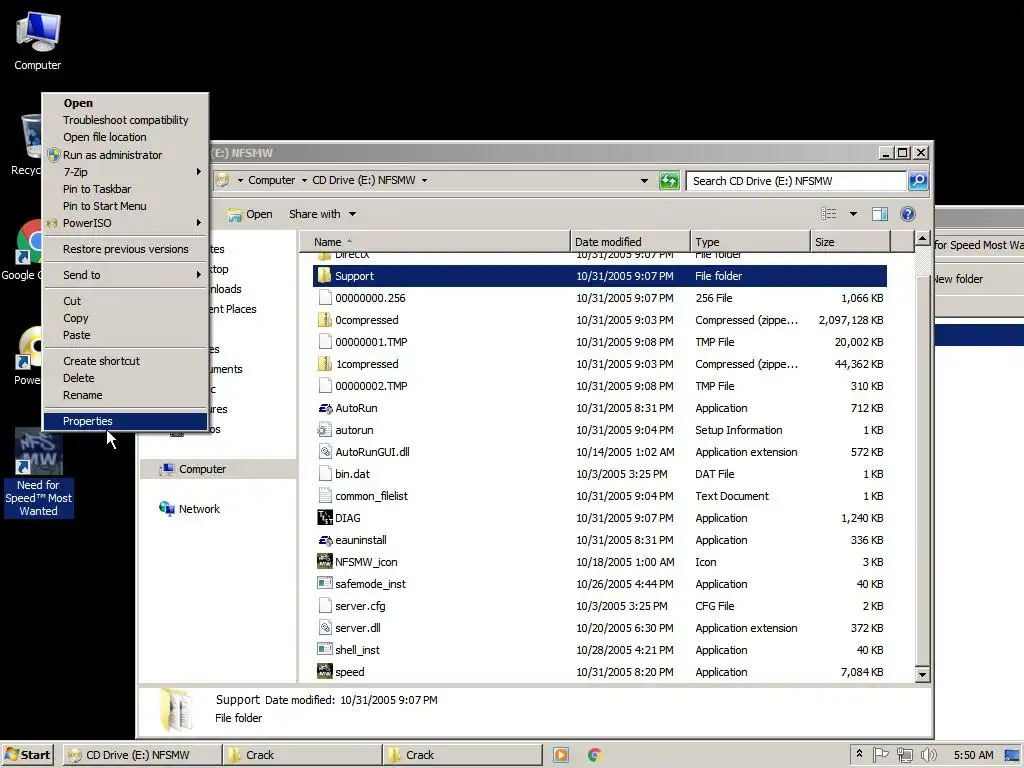Choose Properties in the context menu
Viewport: 1024px width, 768px height.
click(x=125, y=421)
